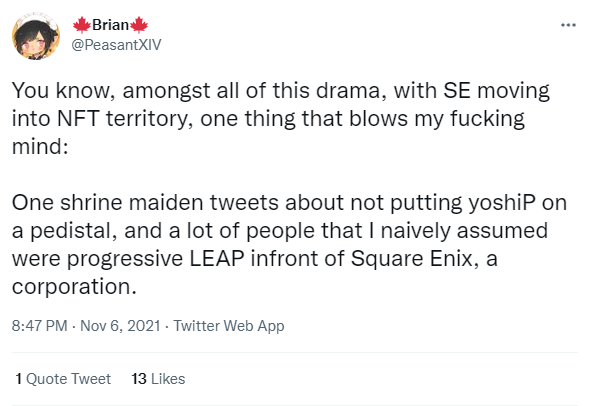589x406 pixels.
Task: View the 1 Quote Tweet list
Action: (63, 379)
